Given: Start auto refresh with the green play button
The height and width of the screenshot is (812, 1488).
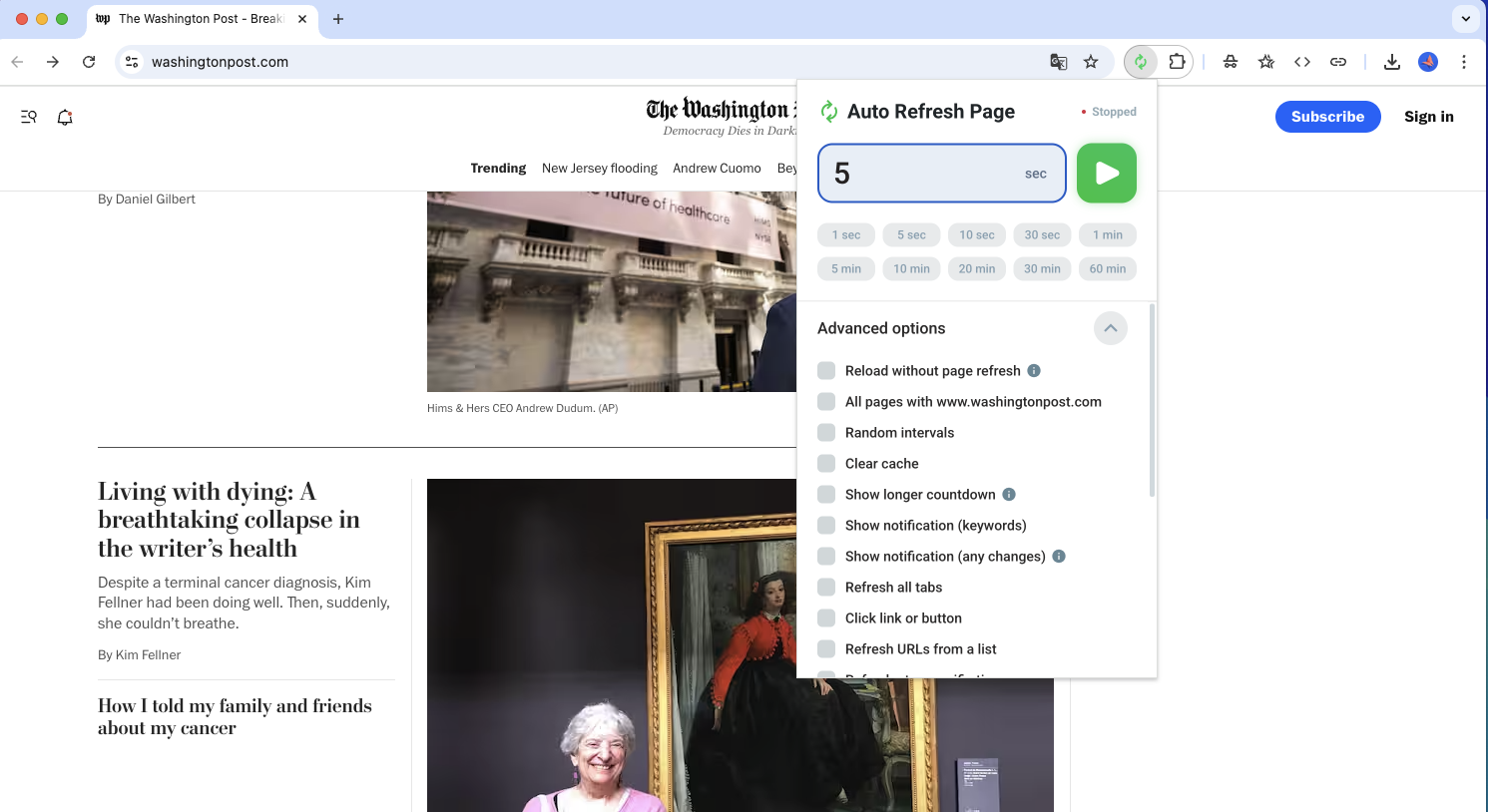Looking at the screenshot, I should [x=1106, y=173].
